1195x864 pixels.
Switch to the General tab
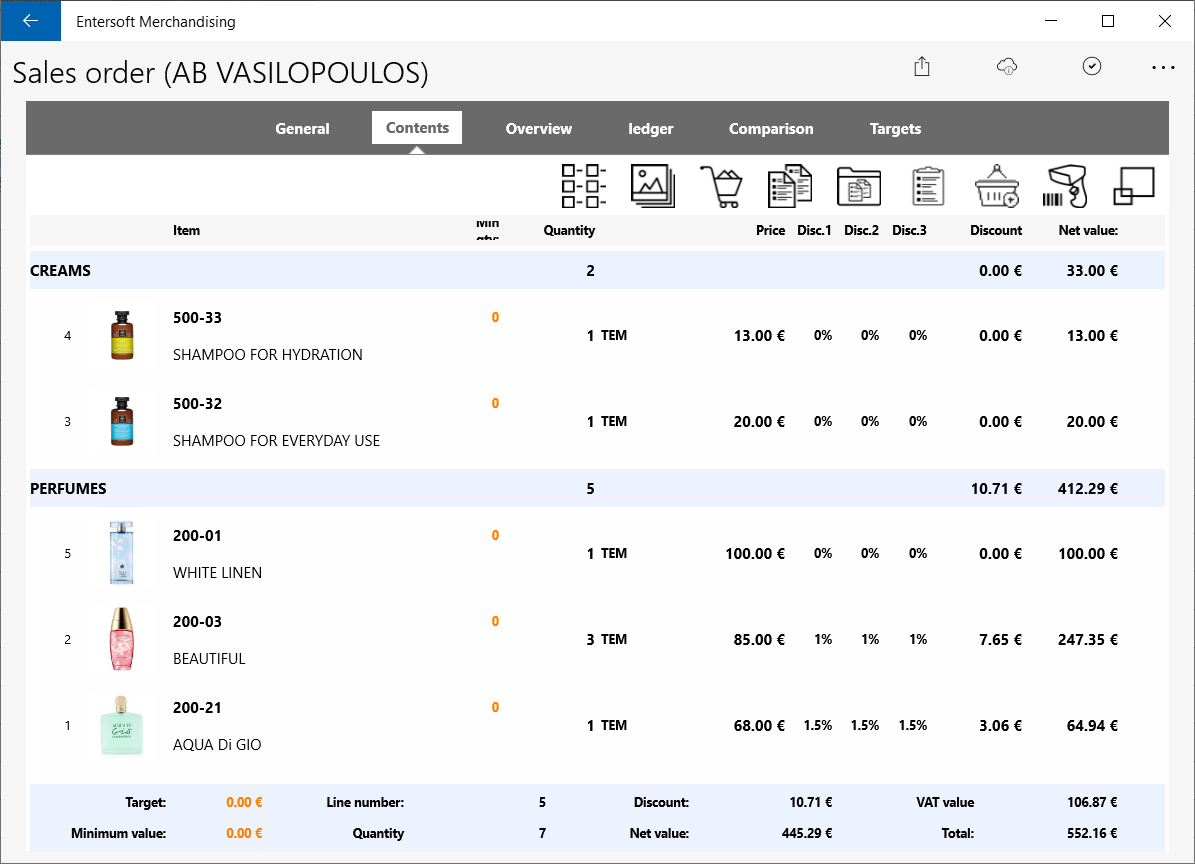click(x=303, y=129)
